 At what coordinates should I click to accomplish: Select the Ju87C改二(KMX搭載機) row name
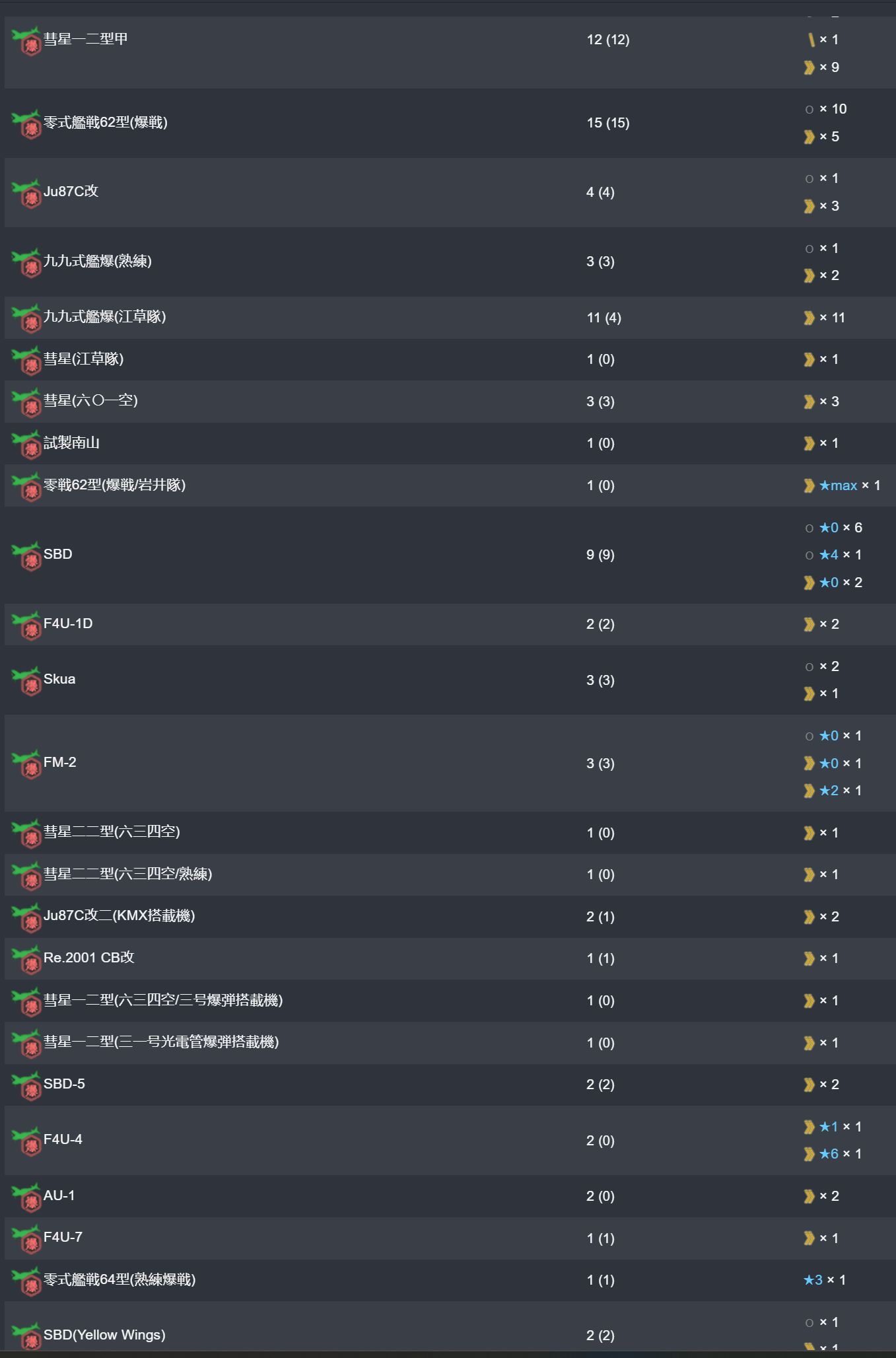click(119, 915)
